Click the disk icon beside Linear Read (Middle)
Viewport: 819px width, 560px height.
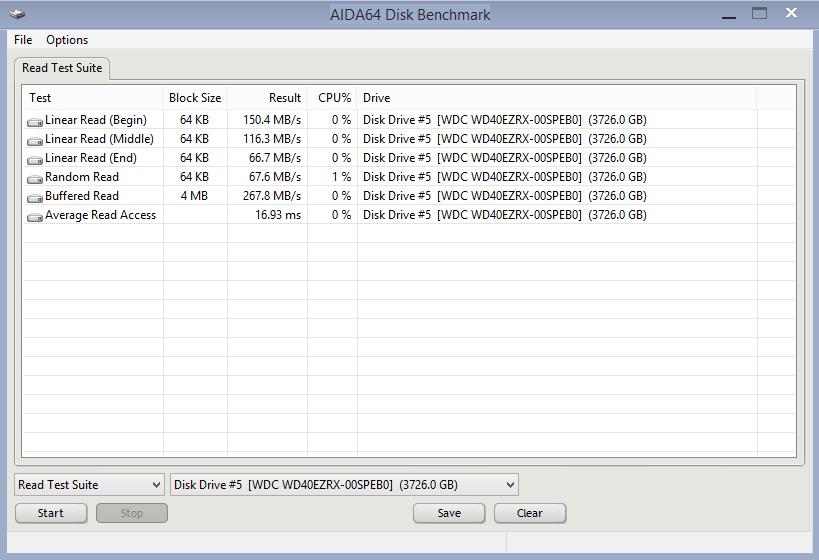point(35,141)
